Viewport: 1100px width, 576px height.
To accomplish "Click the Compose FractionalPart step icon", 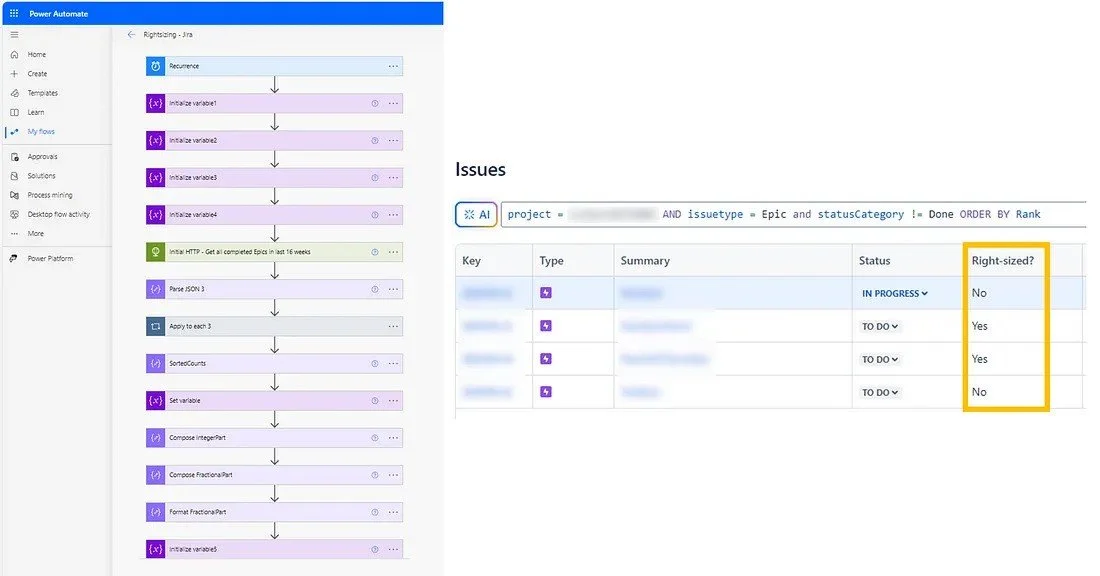I will [x=156, y=475].
